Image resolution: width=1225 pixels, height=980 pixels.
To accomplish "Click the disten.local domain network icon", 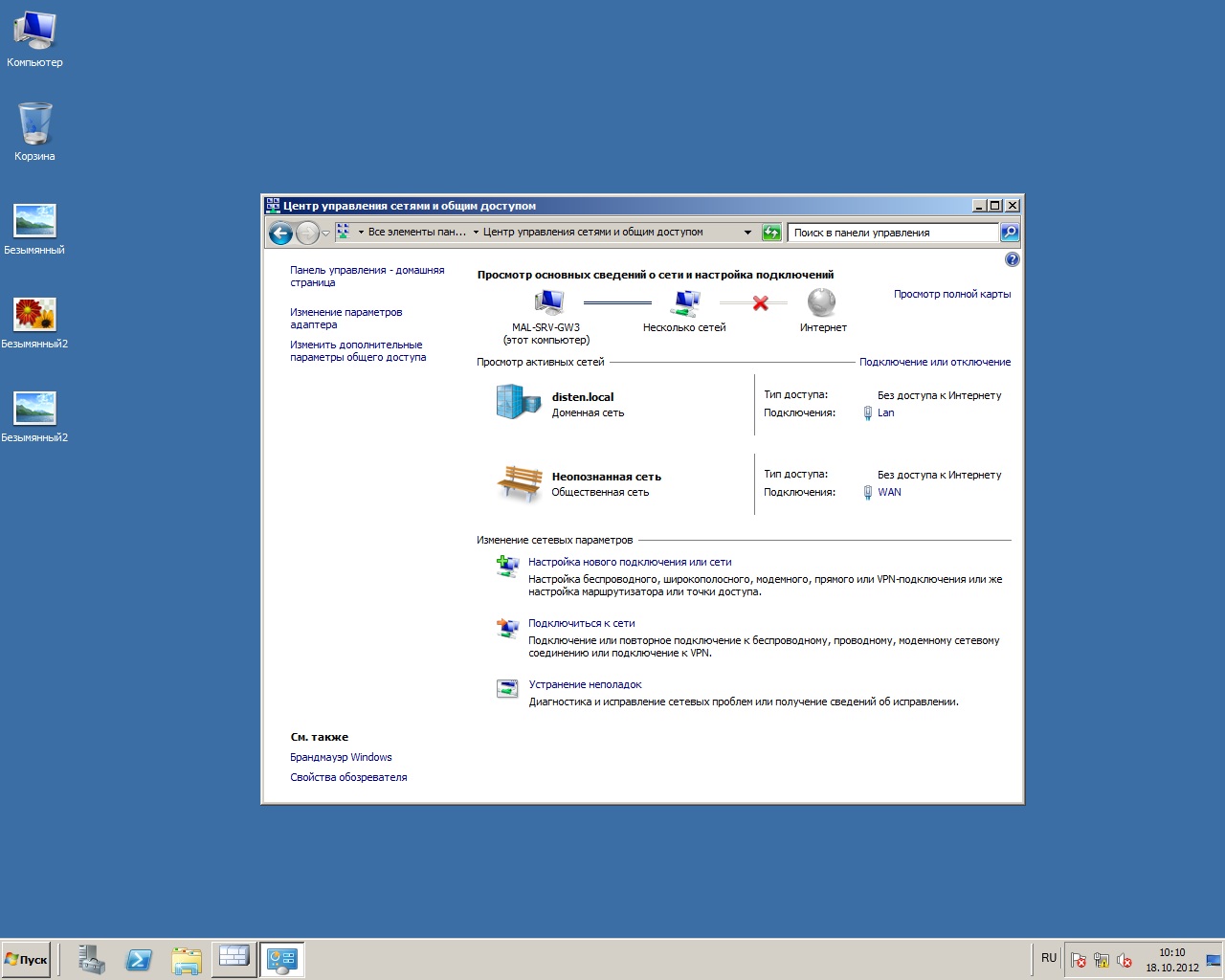I will 519,401.
